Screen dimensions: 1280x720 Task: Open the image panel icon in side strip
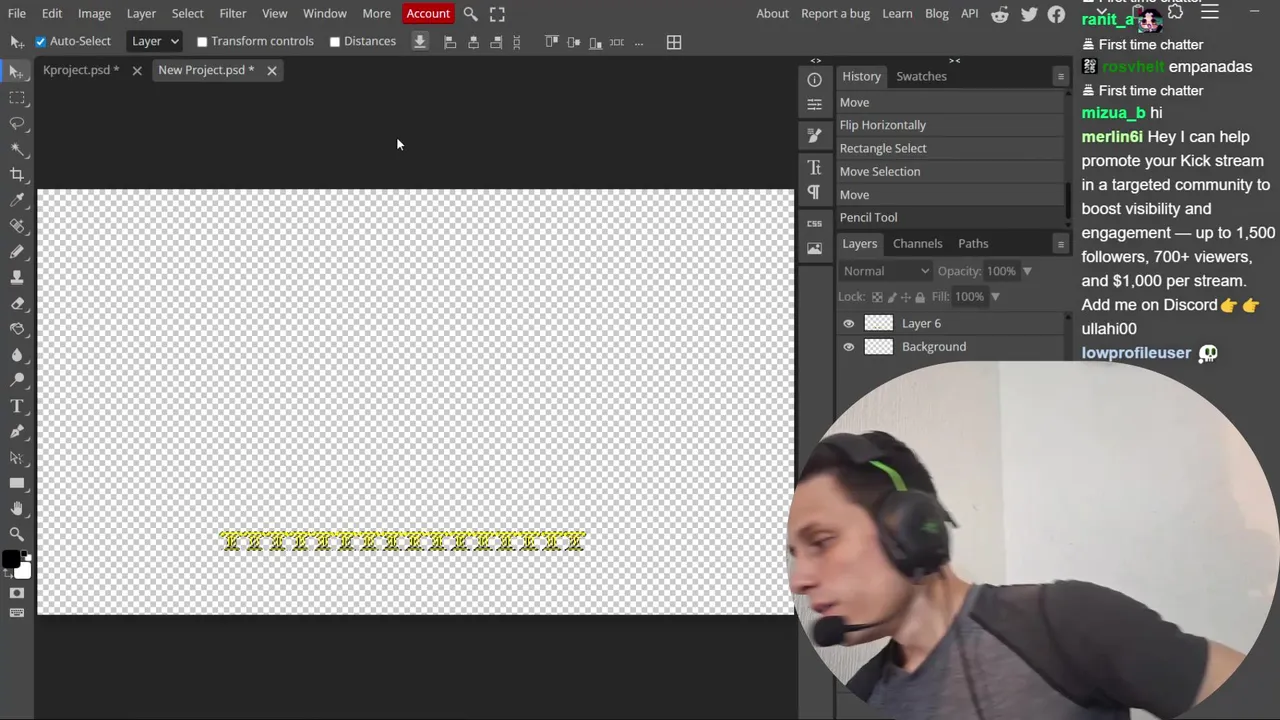pos(815,248)
